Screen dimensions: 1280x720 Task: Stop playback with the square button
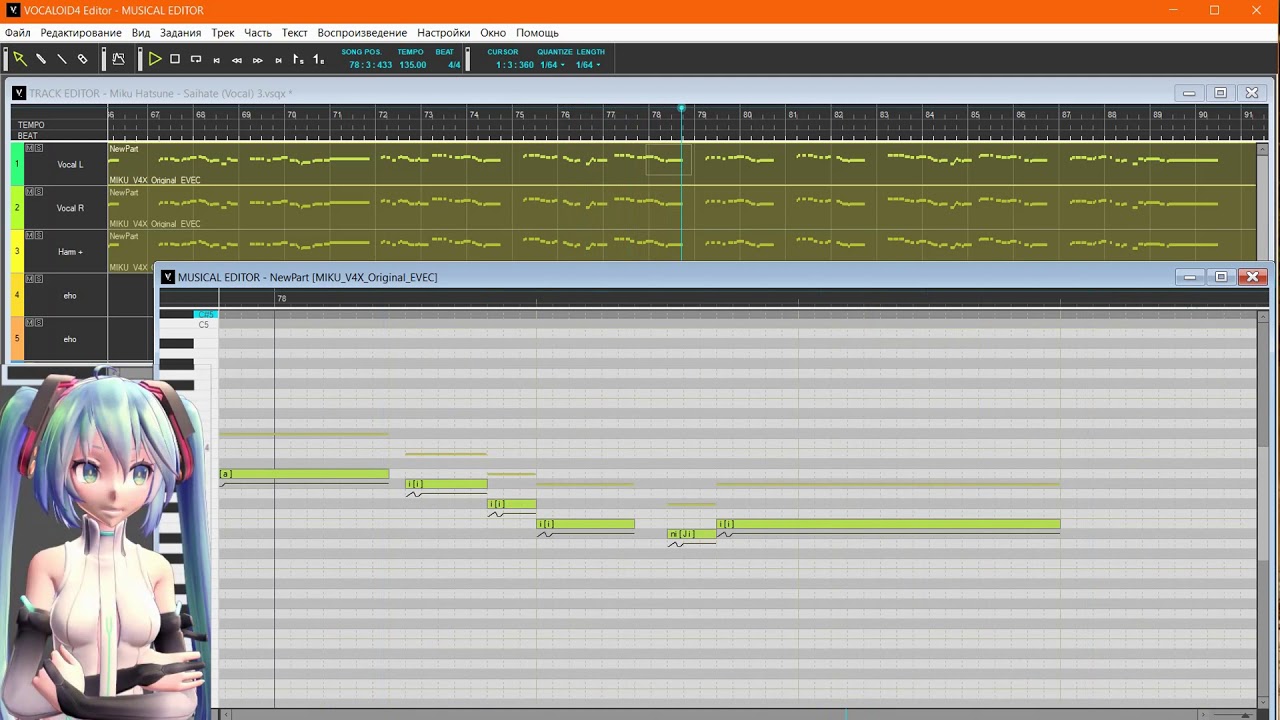click(175, 59)
